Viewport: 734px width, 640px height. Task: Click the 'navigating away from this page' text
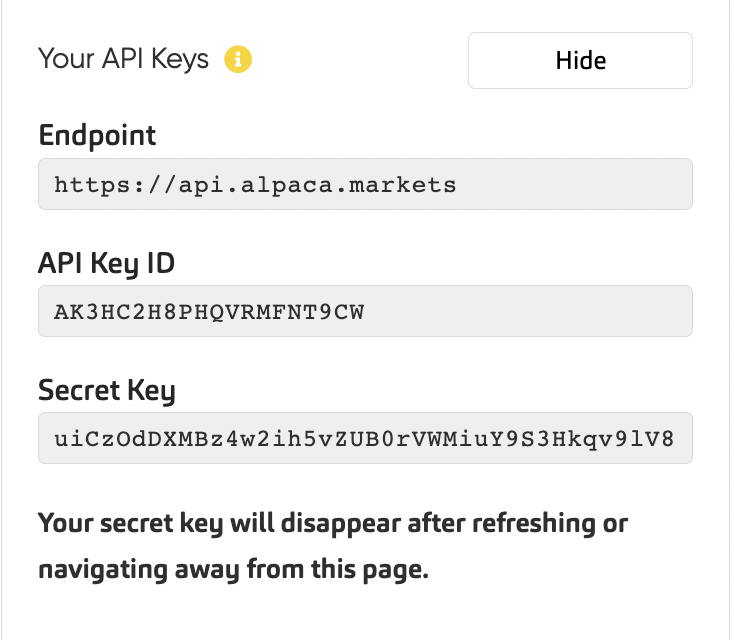[233, 570]
